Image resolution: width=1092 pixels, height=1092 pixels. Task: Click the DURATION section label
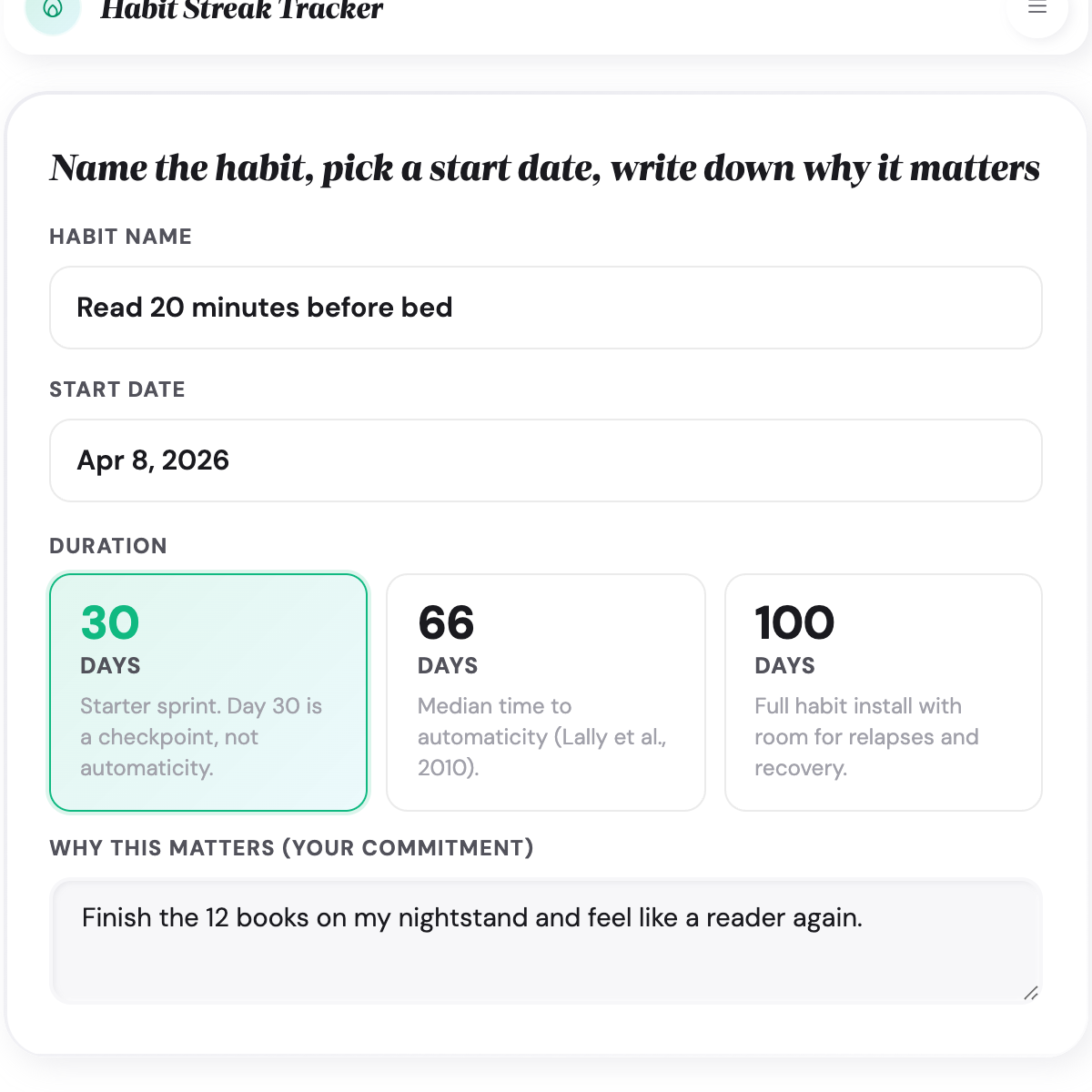(x=107, y=546)
